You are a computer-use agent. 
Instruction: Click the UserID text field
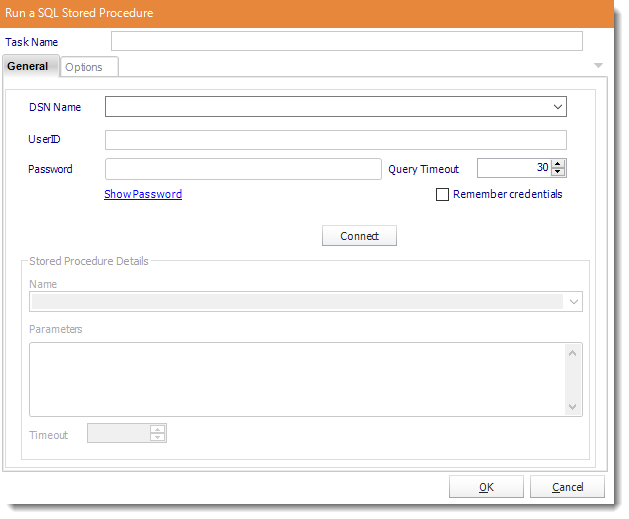tap(336, 140)
